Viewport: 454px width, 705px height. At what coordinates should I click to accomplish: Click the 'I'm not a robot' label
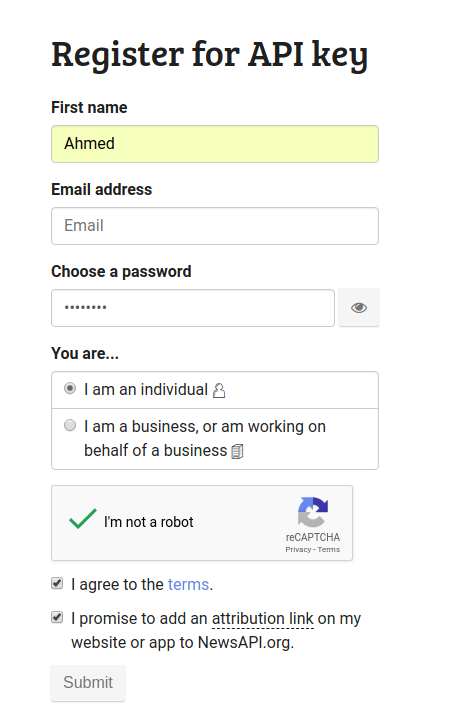click(x=149, y=522)
